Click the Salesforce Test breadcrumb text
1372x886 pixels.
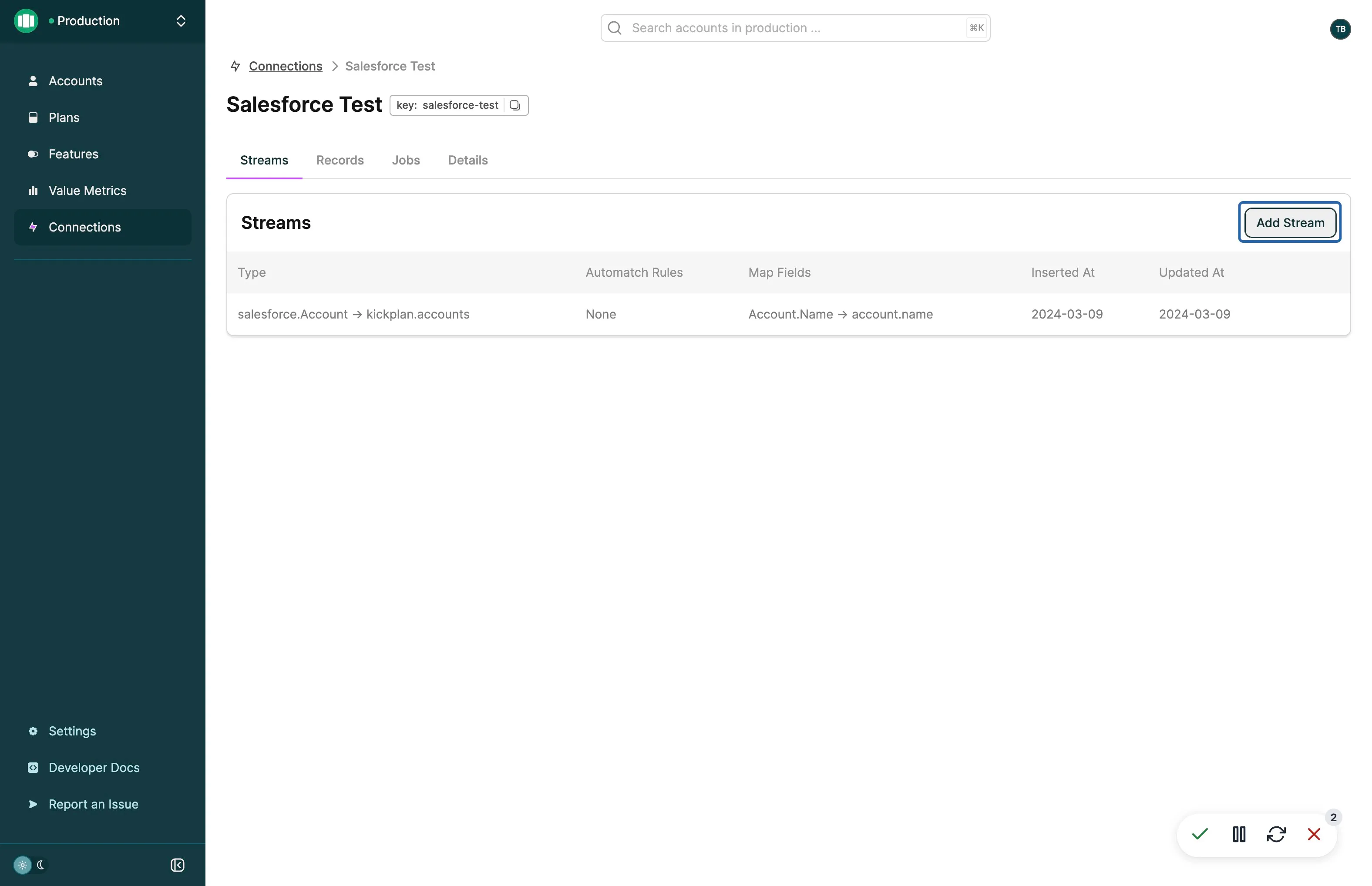390,66
